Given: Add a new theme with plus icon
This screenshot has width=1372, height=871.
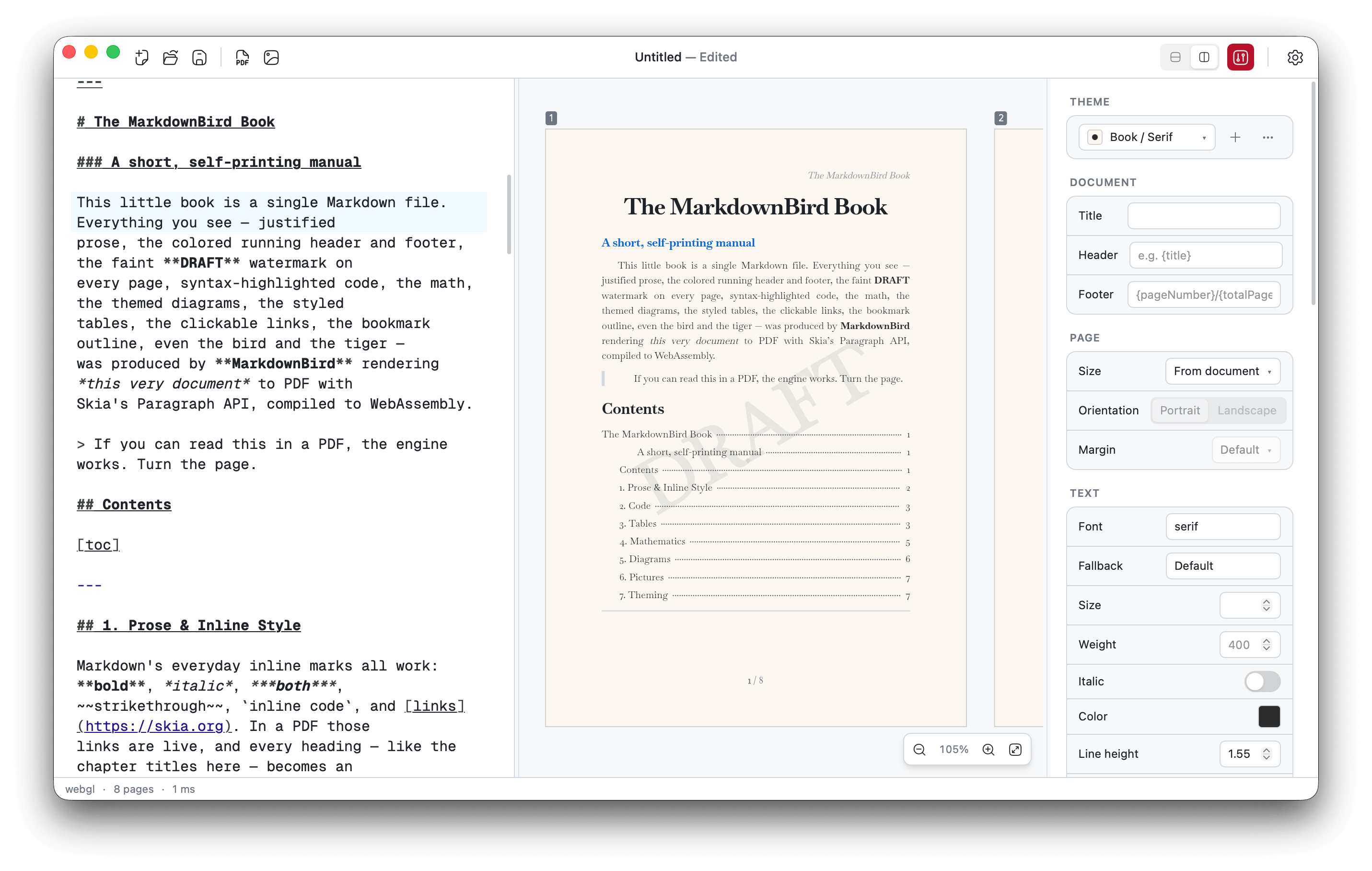Looking at the screenshot, I should click(x=1235, y=137).
